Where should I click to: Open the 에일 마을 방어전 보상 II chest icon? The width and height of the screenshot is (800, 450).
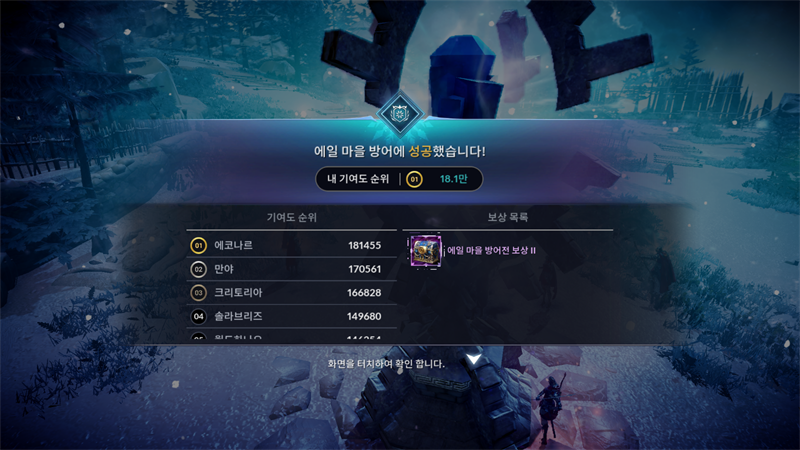(426, 251)
